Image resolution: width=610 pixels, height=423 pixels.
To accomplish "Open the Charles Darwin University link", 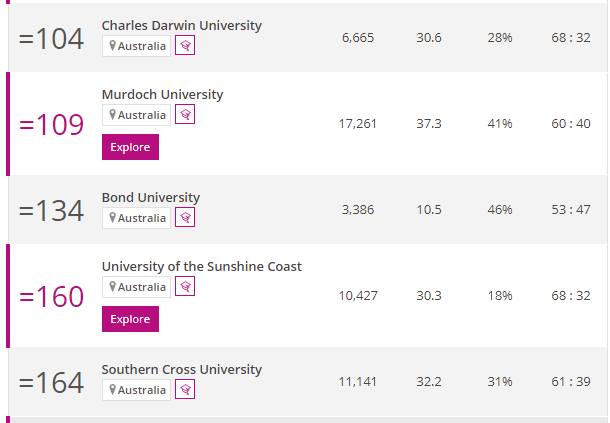I will pyautogui.click(x=181, y=25).
